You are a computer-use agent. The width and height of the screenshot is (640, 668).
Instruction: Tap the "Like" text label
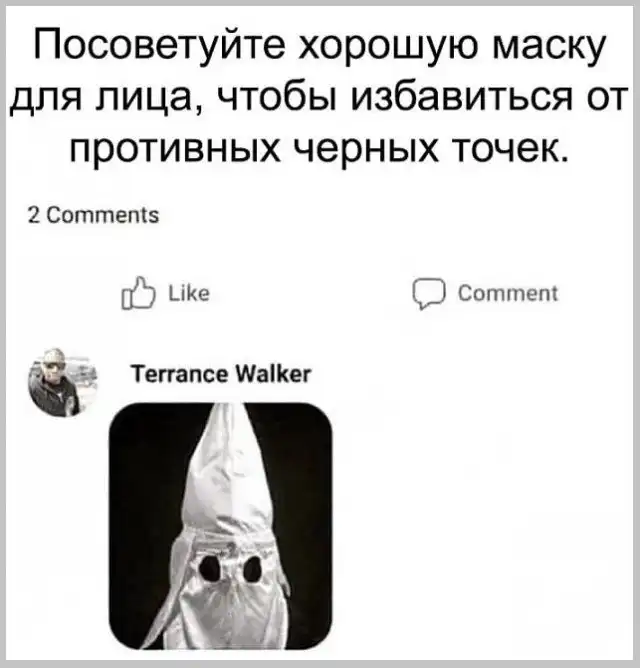click(x=189, y=294)
